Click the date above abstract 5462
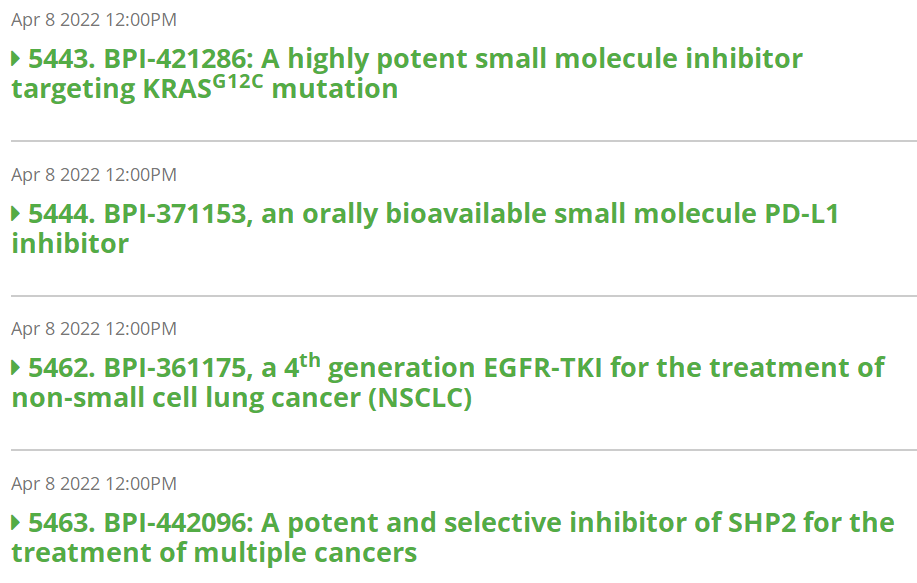Screen dimensions: 917x583 point(94,329)
